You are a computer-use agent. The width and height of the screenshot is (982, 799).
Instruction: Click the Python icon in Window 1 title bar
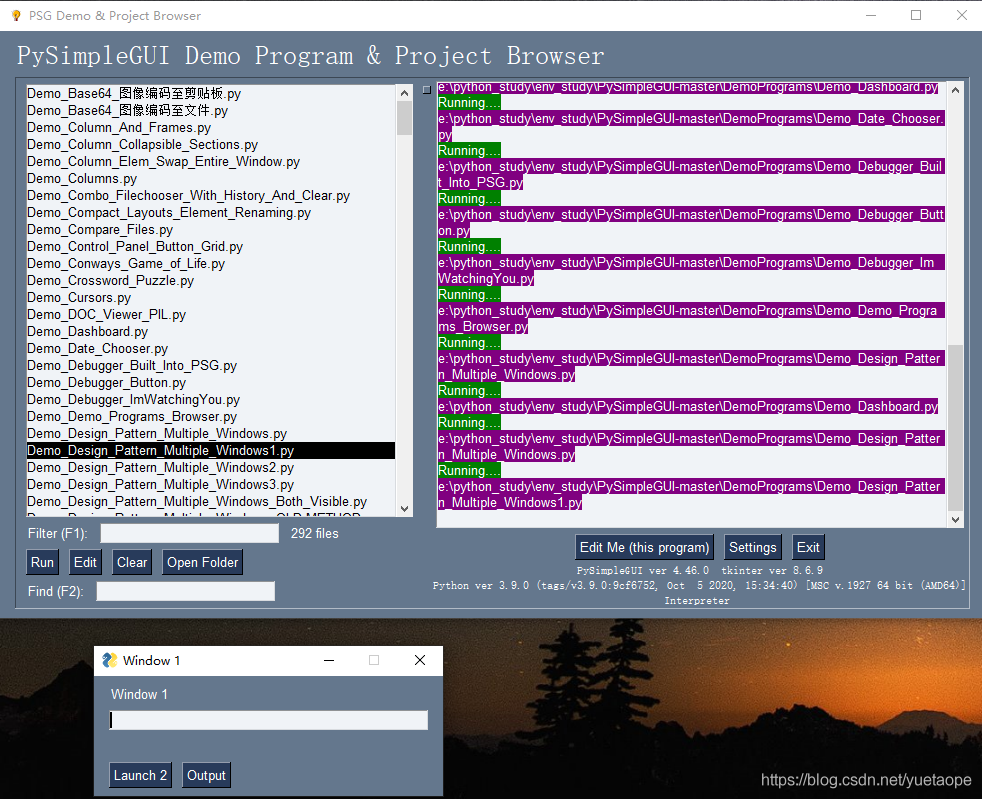(x=110, y=660)
